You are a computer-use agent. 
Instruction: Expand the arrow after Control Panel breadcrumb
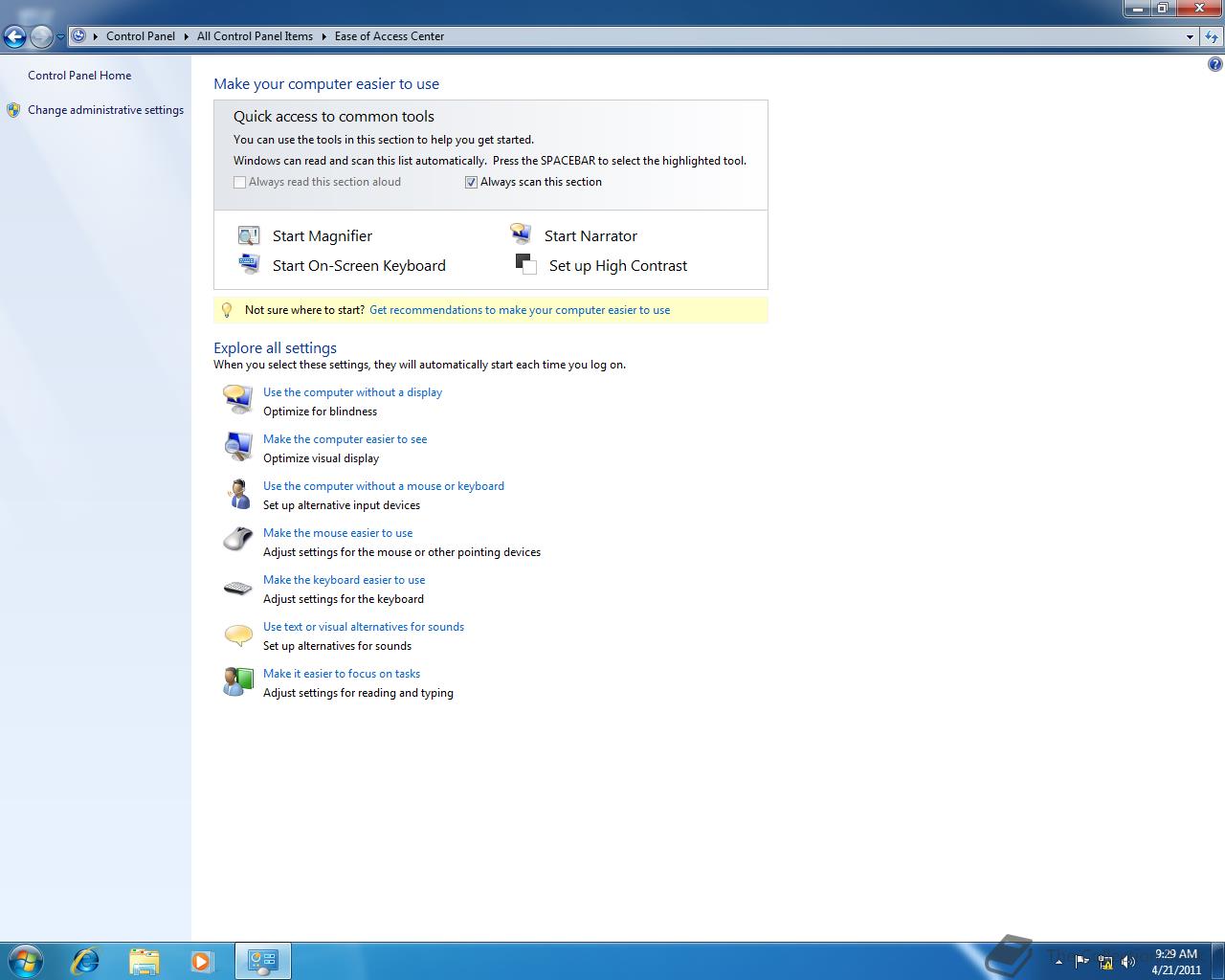tap(187, 36)
